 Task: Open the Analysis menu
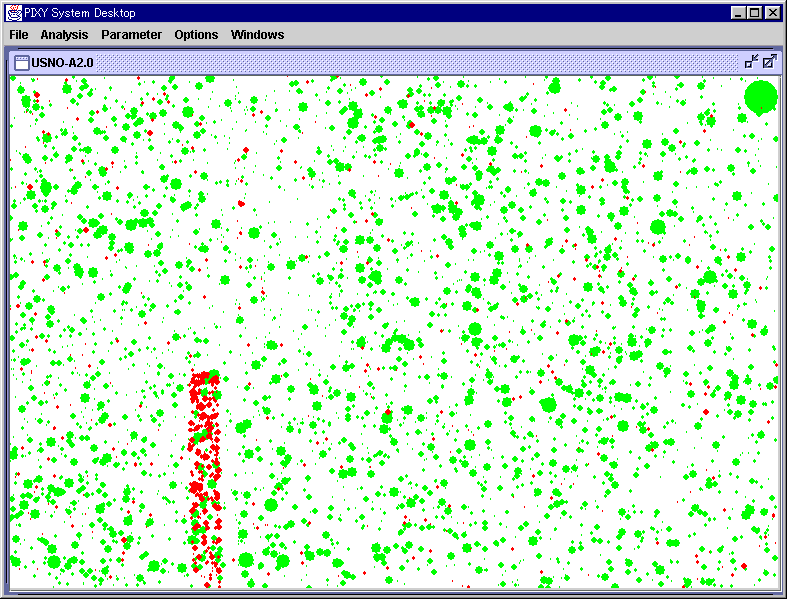pyautogui.click(x=64, y=35)
